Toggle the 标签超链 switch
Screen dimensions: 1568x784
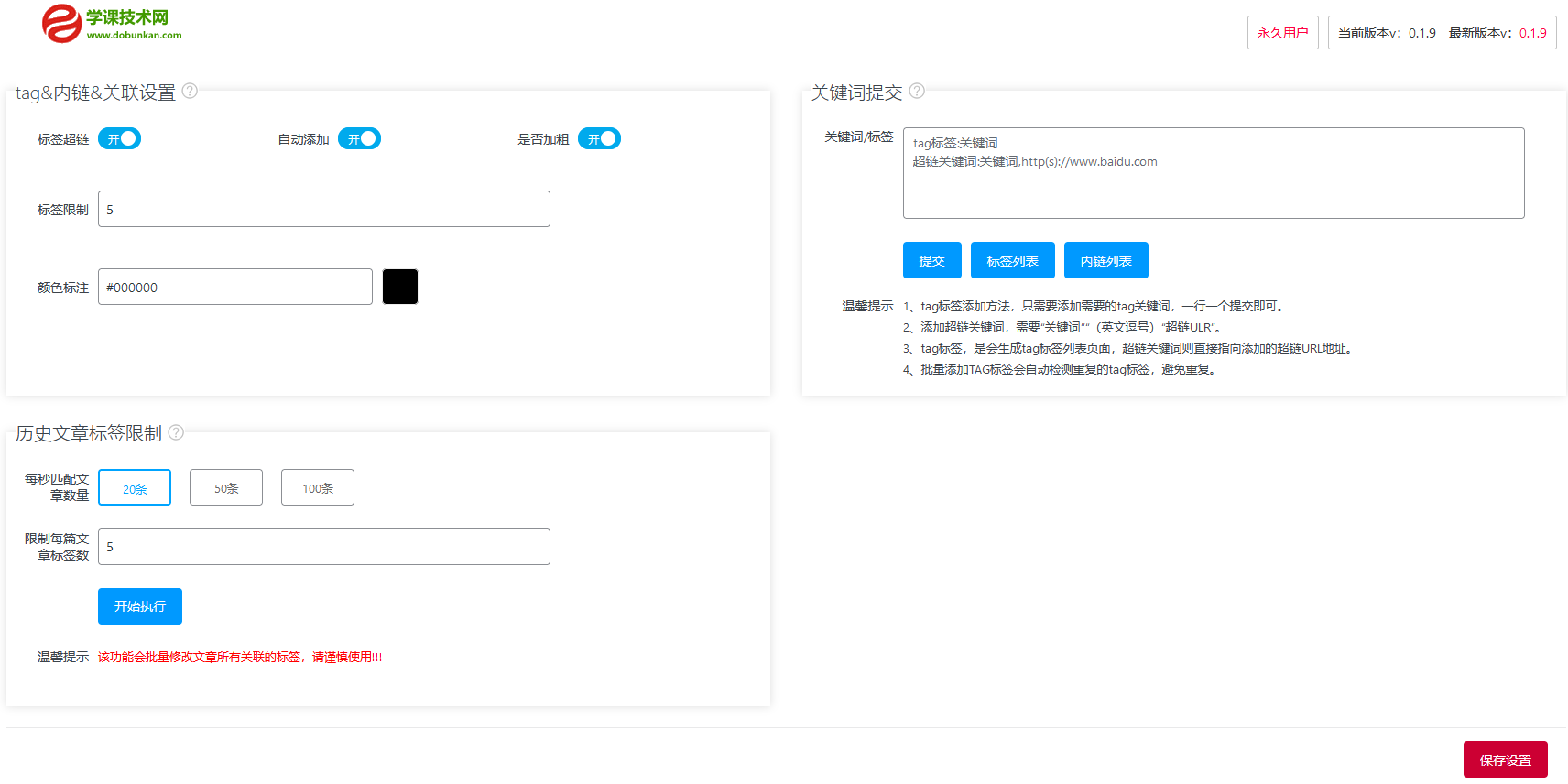120,139
